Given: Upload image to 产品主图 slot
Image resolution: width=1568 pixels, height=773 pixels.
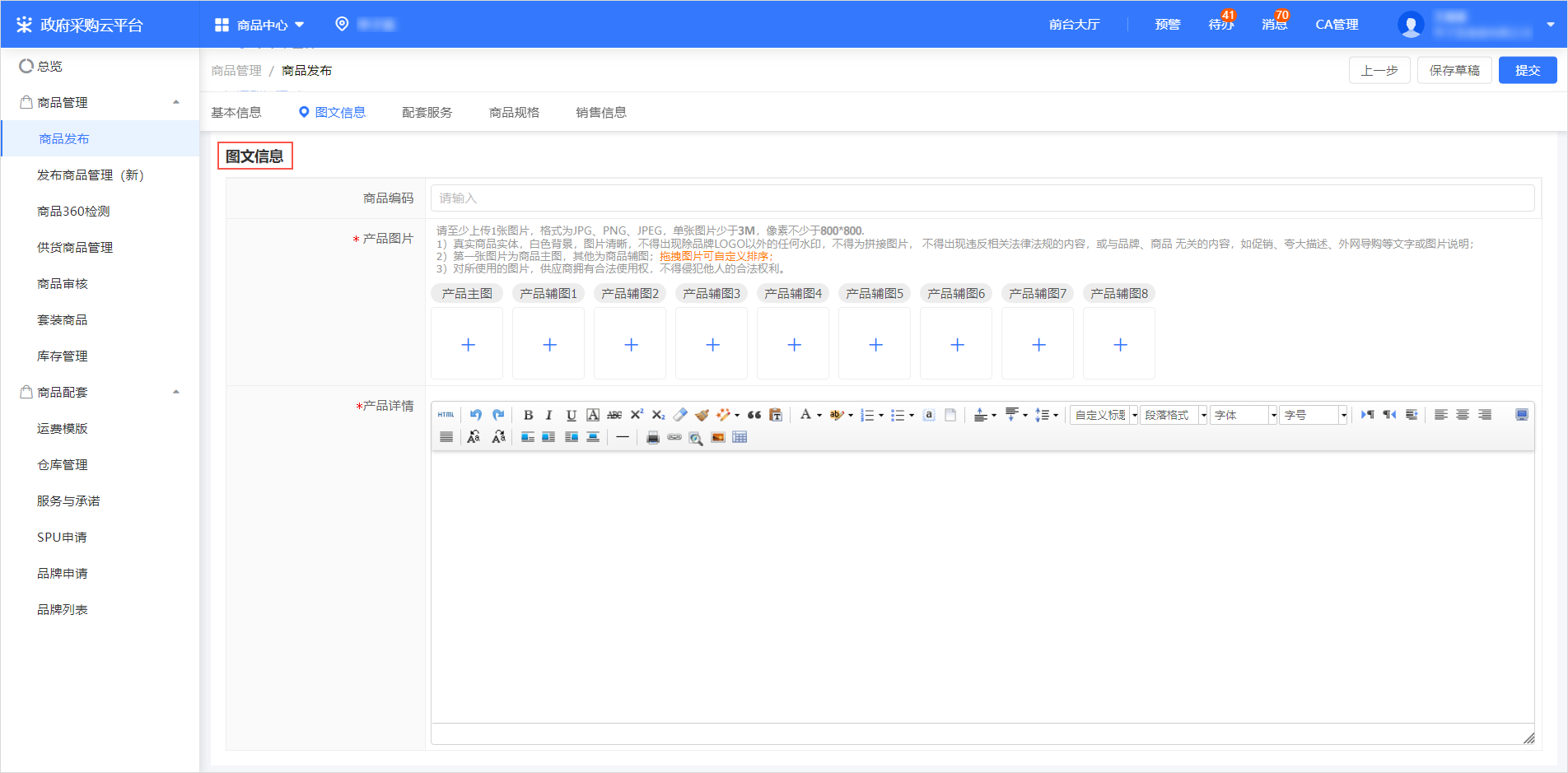Looking at the screenshot, I should click(x=467, y=344).
